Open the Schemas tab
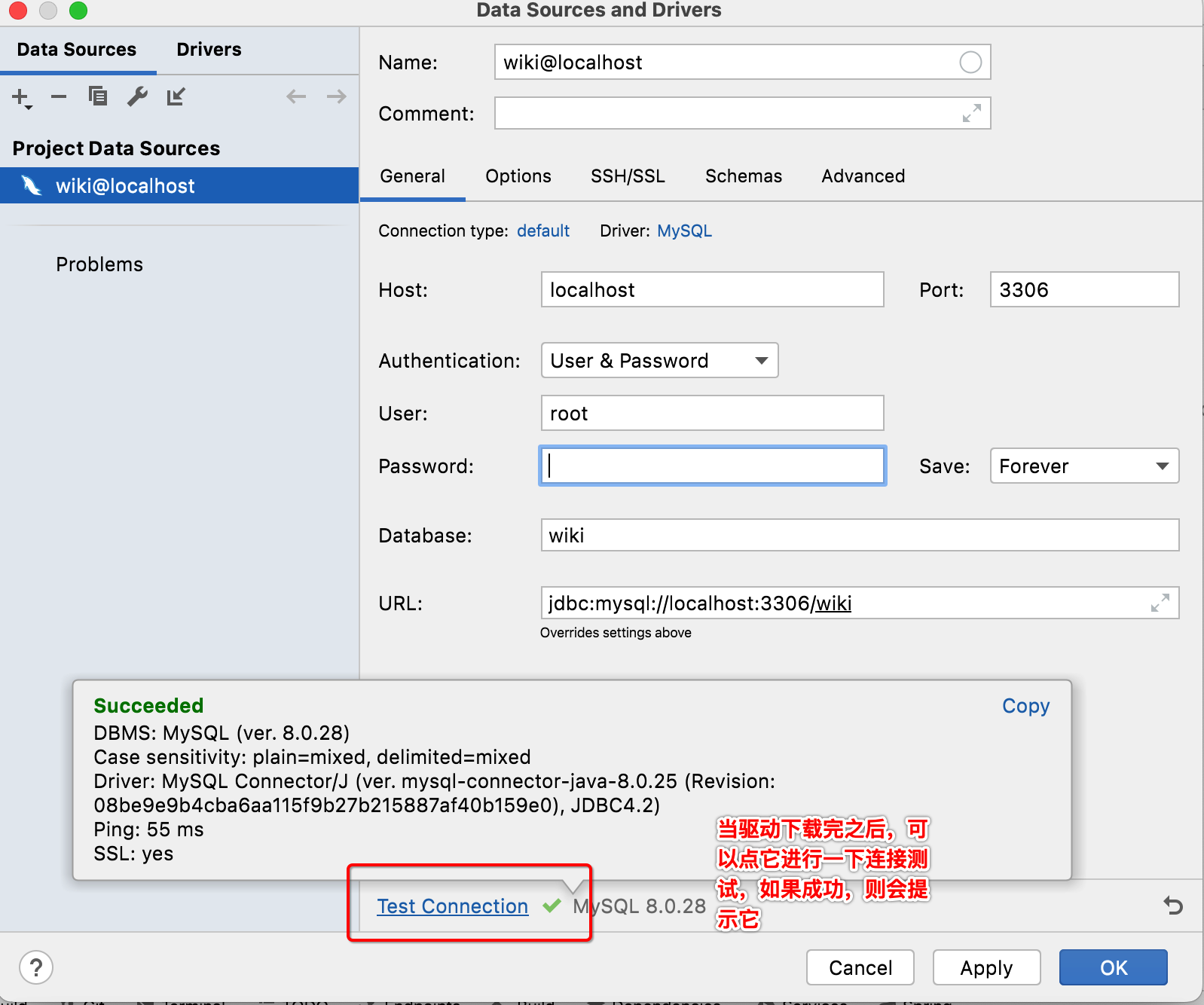 tap(744, 176)
